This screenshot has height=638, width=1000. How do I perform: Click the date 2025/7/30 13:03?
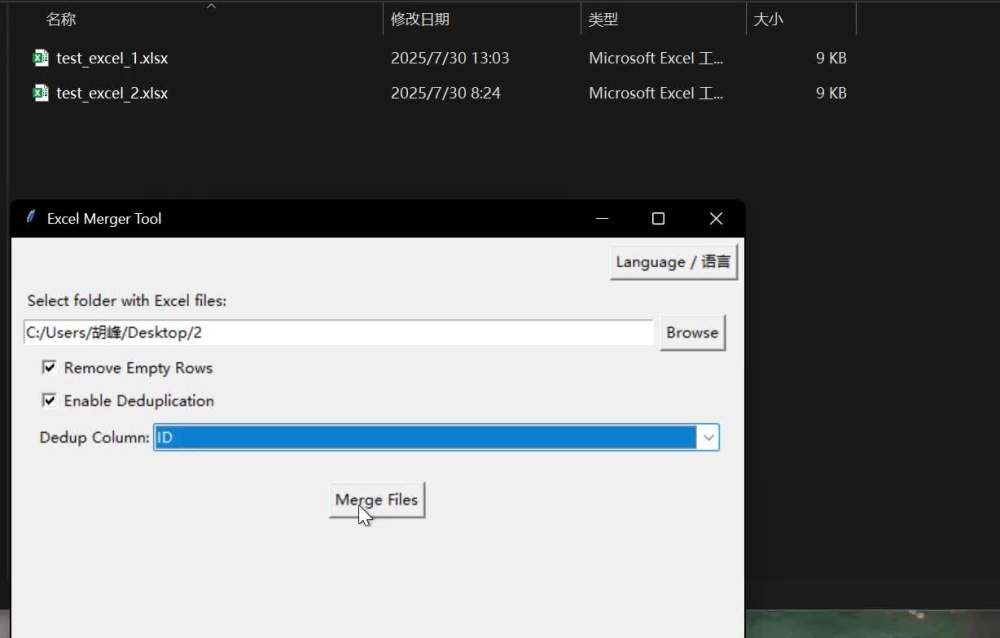(x=450, y=58)
